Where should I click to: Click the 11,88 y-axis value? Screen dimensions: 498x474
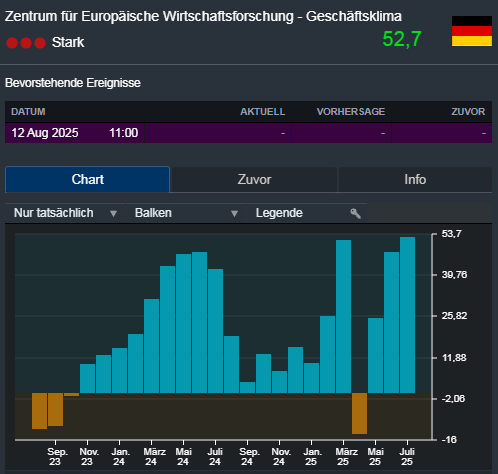pyautogui.click(x=454, y=358)
